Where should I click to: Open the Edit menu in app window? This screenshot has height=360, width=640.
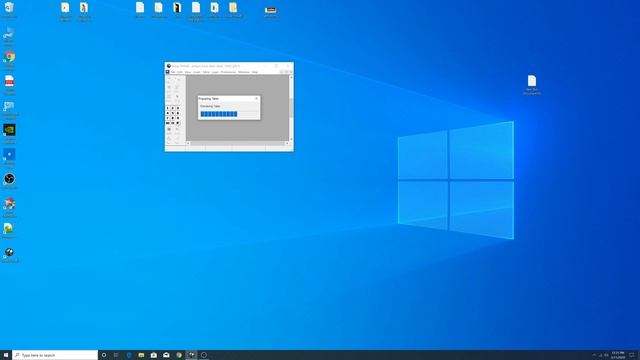[180, 72]
